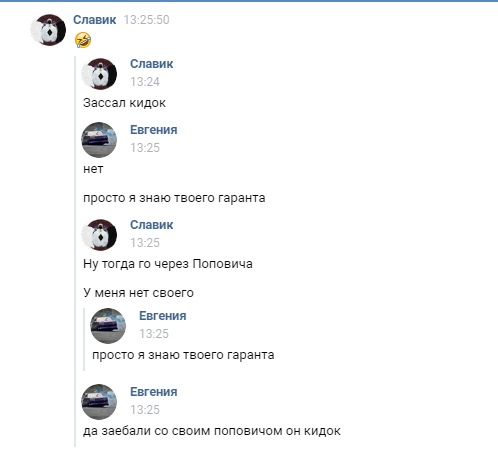Open Славик avatar in the 13:24 forwarded message
Image resolution: width=498 pixels, height=468 pixels.
click(99, 74)
